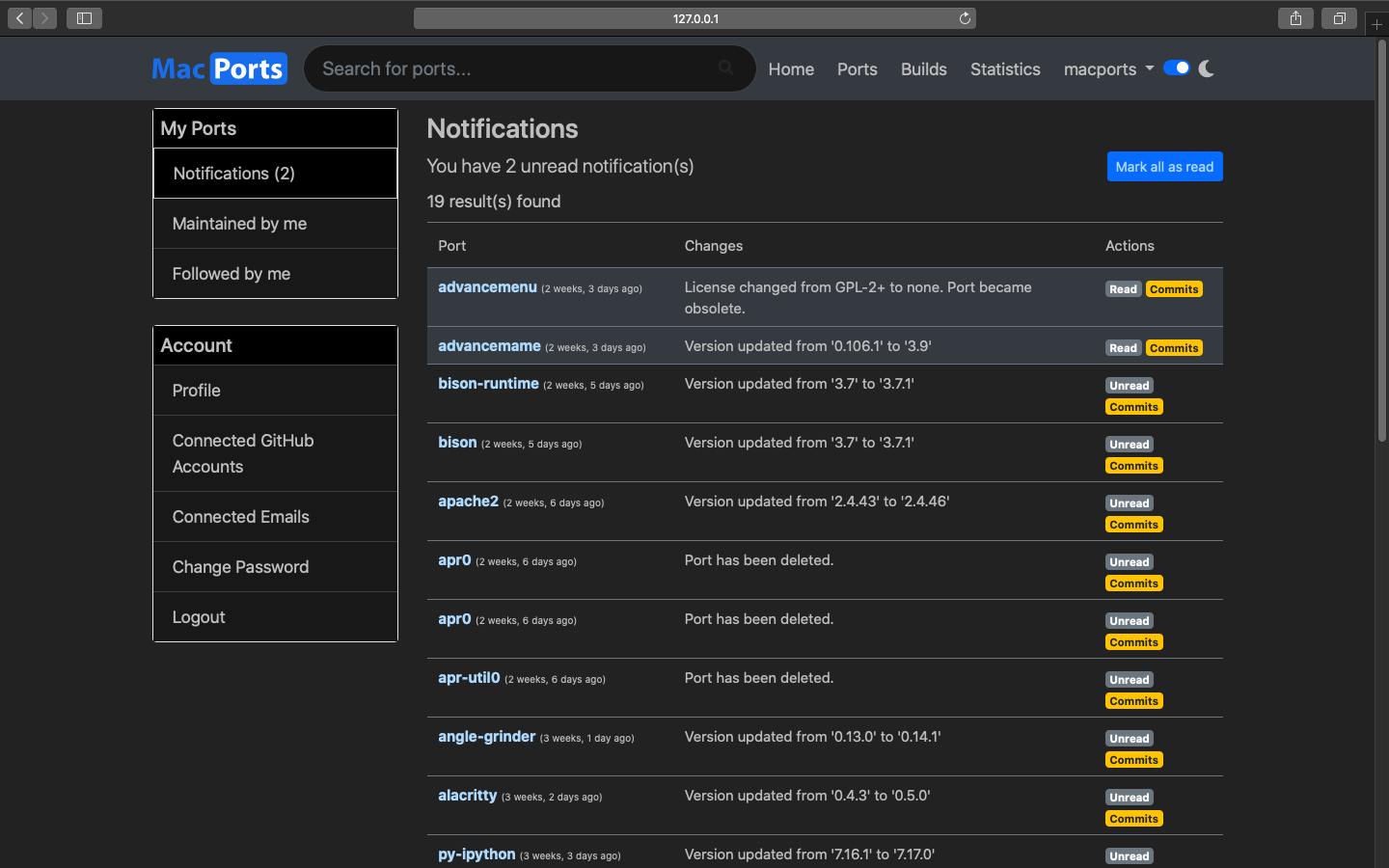Click Commits badge for advancemame
Screen dimensions: 1389x868
(1174, 348)
